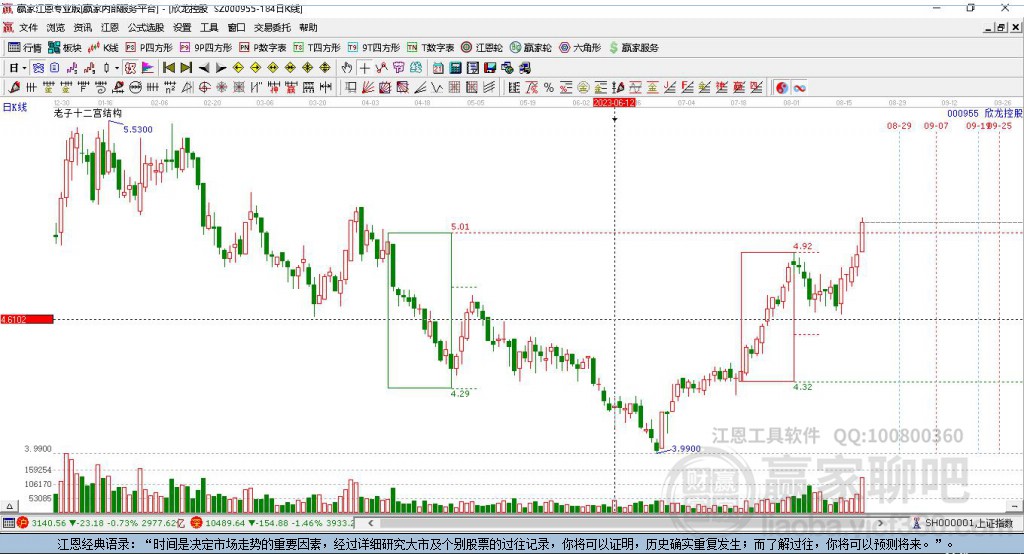Click the red floppy save icon

[490, 67]
